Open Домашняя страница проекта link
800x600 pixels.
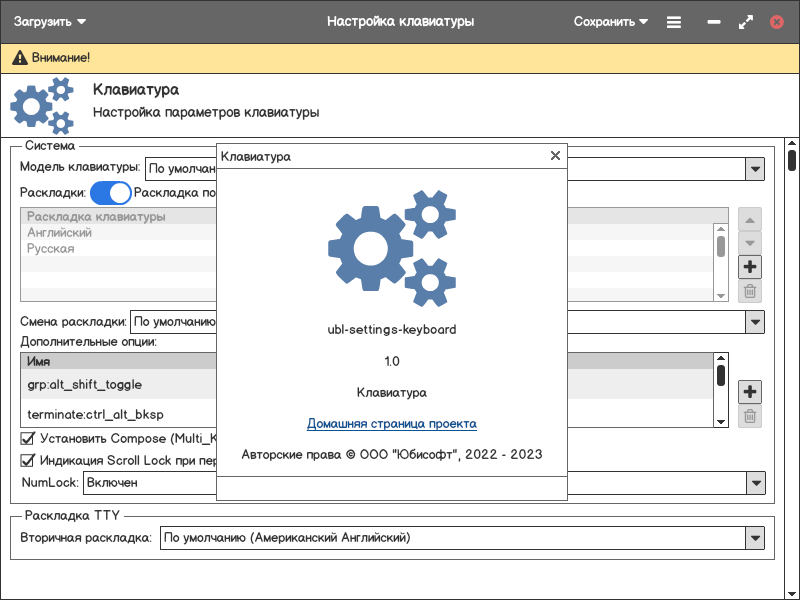click(x=391, y=424)
